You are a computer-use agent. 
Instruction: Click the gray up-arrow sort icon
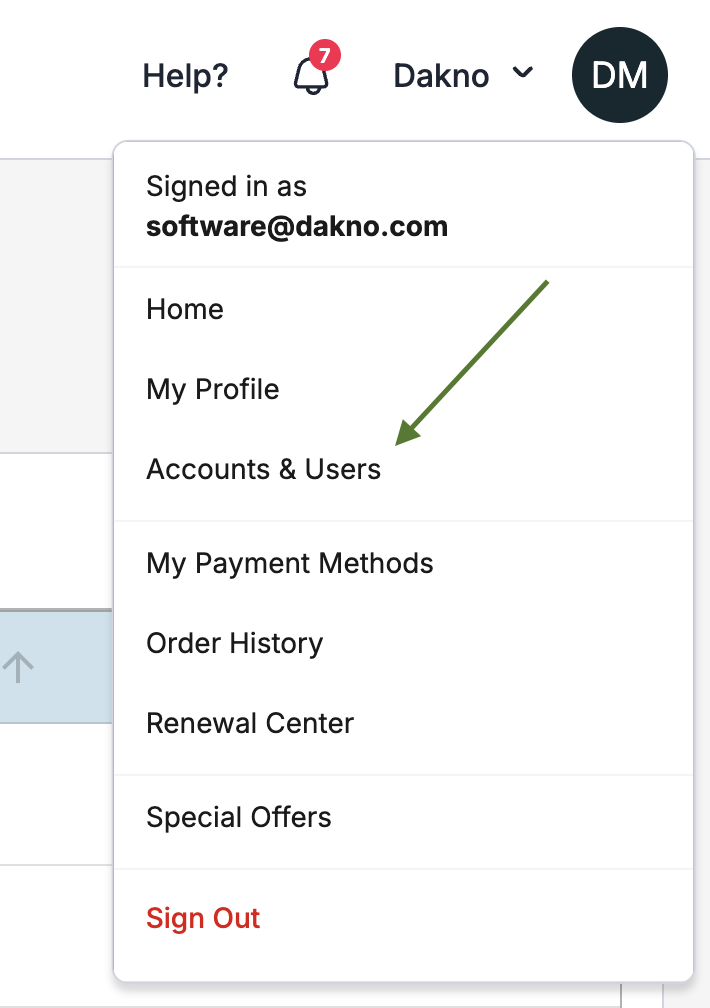pyautogui.click(x=18, y=667)
